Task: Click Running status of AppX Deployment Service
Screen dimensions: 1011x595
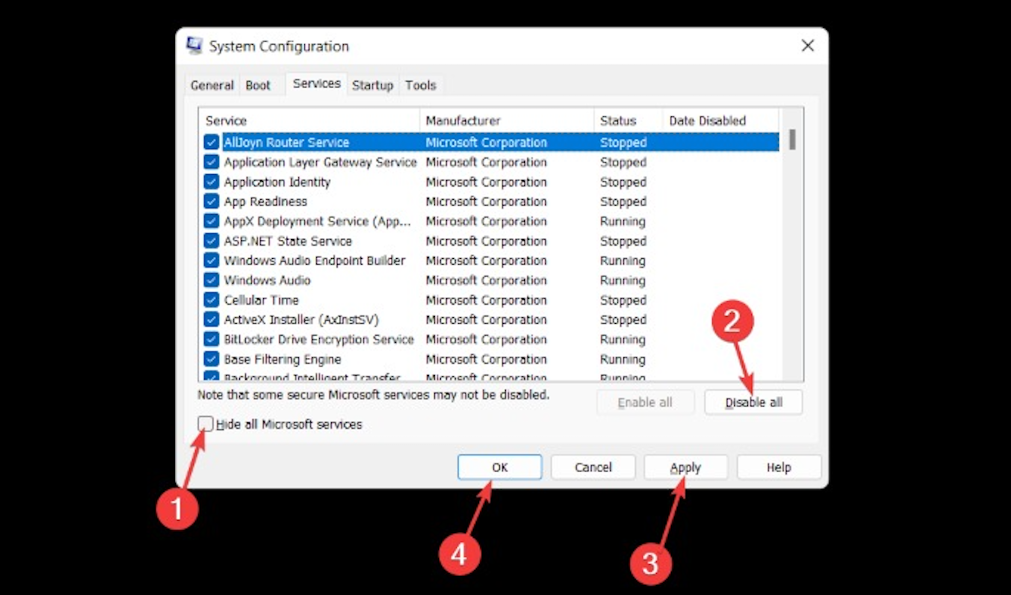Action: (x=622, y=221)
